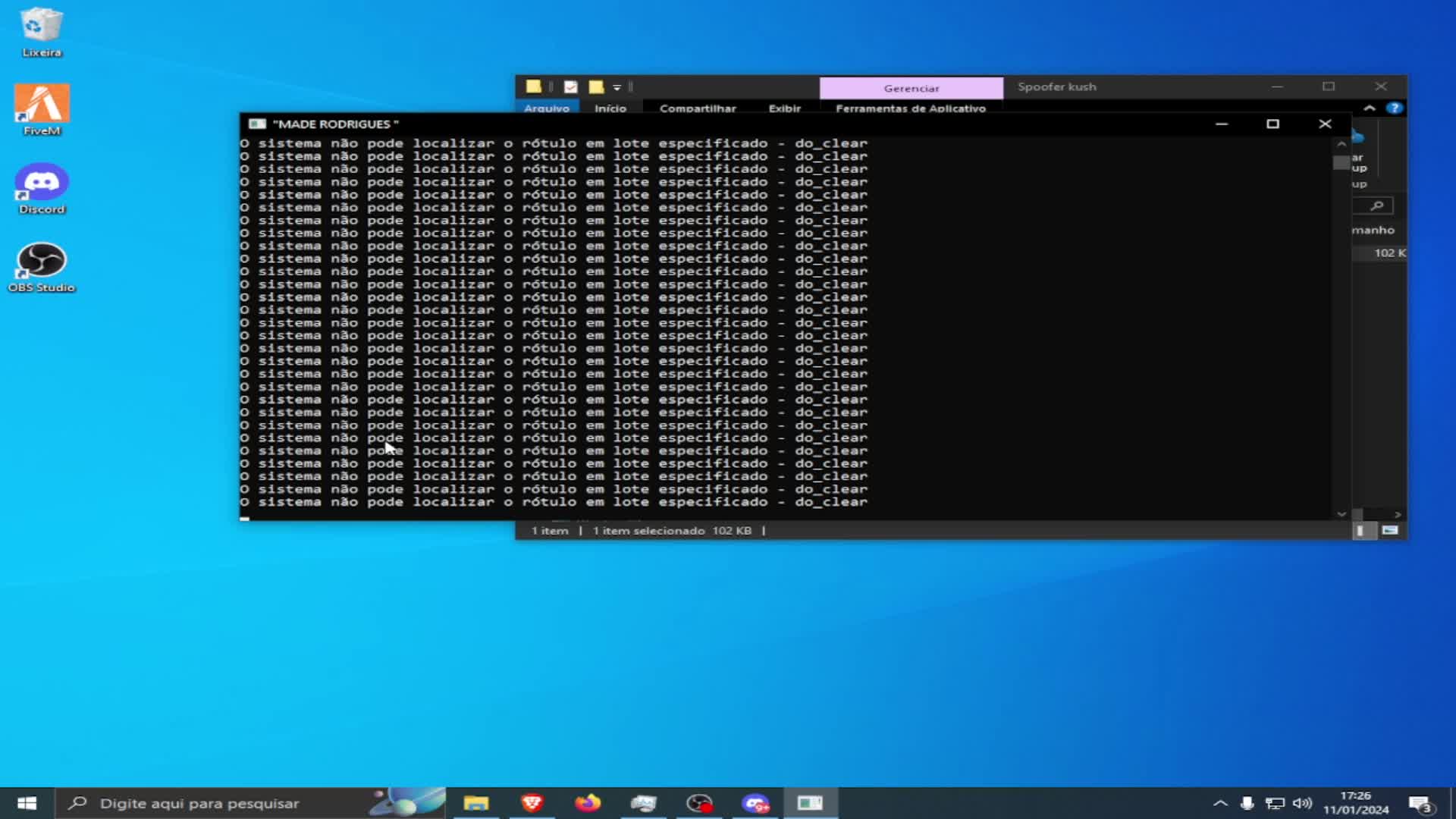Click the taskbar search box
Screen dimensions: 1456x819
coord(199,803)
